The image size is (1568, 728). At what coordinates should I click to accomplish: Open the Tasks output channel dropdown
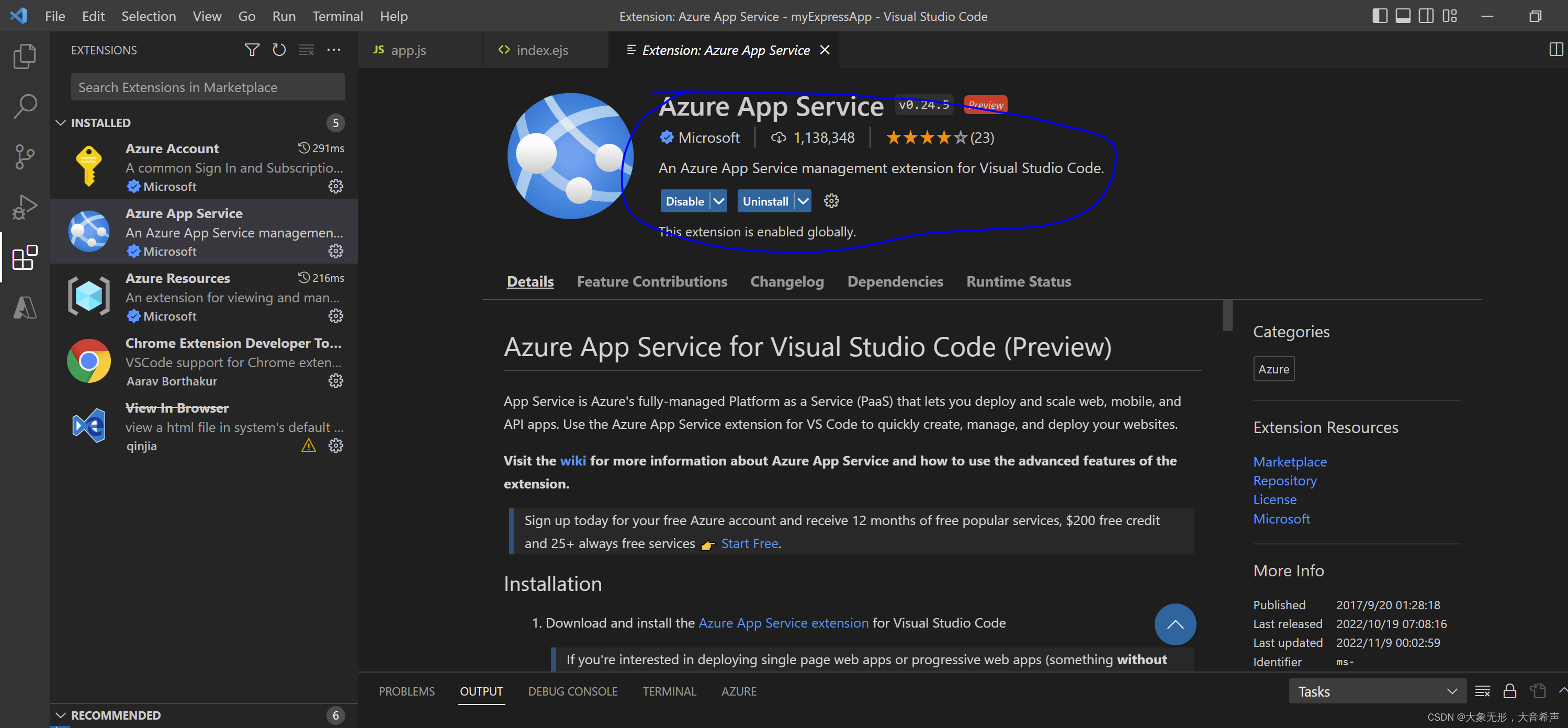[1377, 691]
